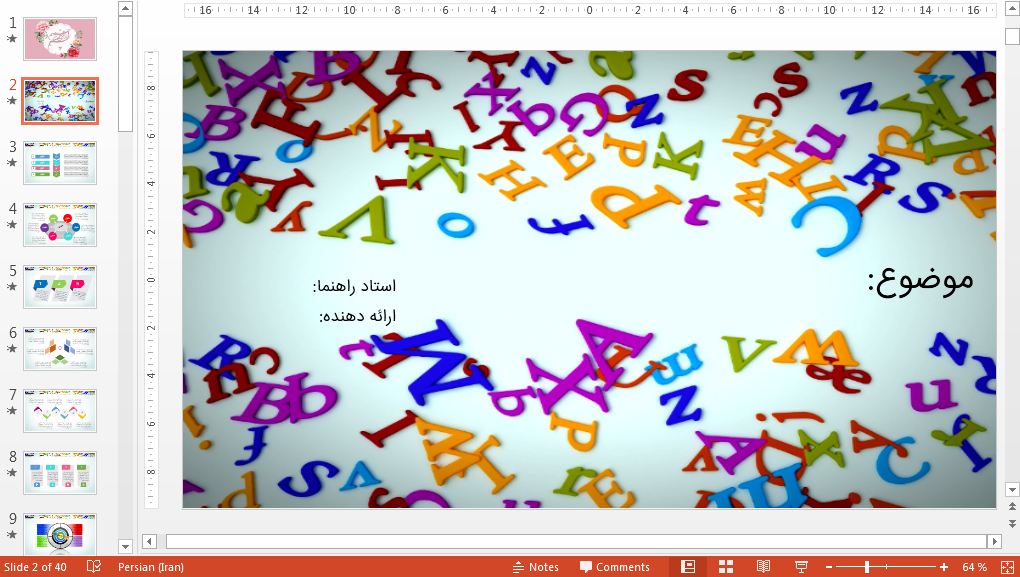Open Reading View from the status bar

(x=763, y=567)
